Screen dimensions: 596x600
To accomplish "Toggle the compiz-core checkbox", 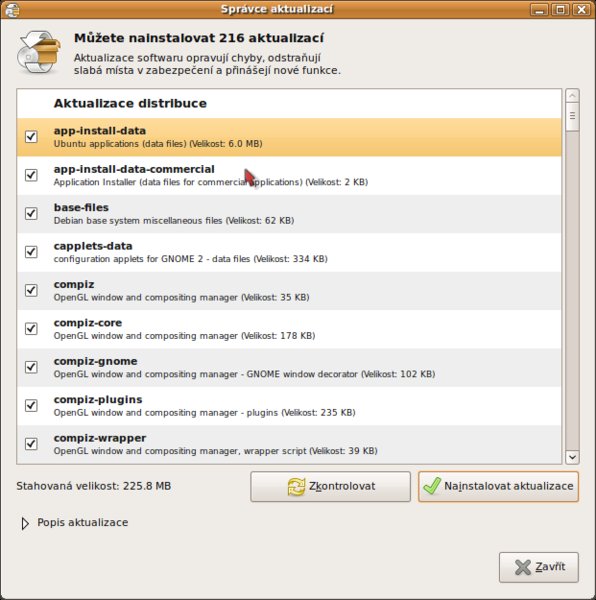I will click(31, 329).
